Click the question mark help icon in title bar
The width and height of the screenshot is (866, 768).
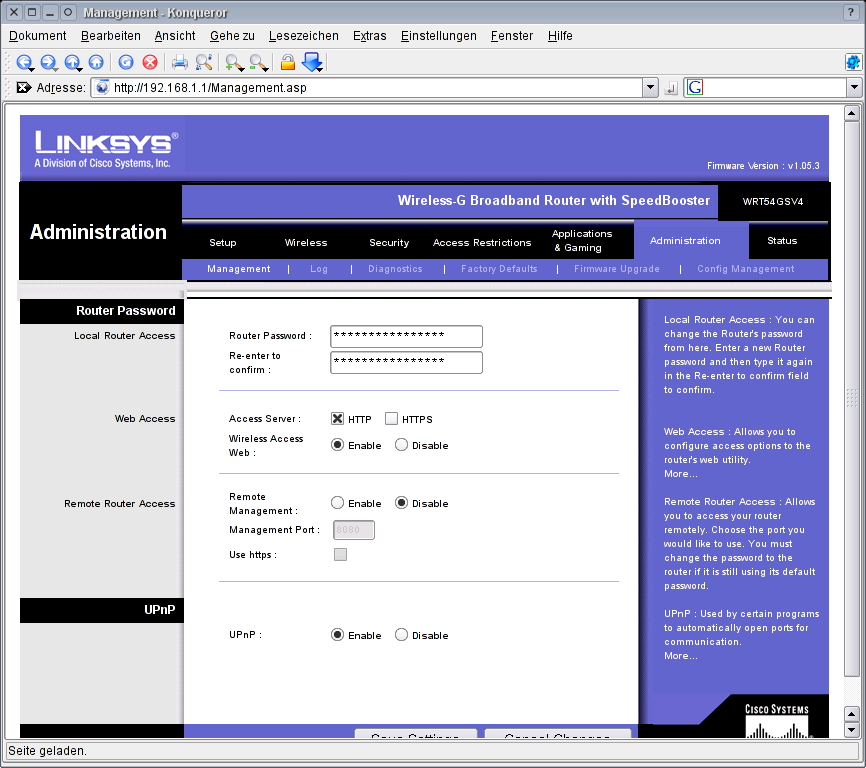pos(852,12)
